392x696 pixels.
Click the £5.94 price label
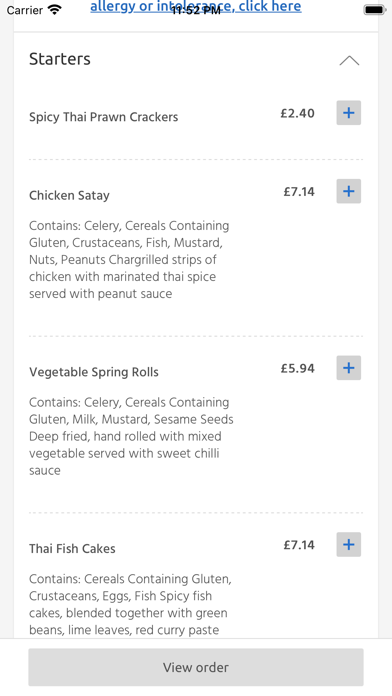pos(297,368)
